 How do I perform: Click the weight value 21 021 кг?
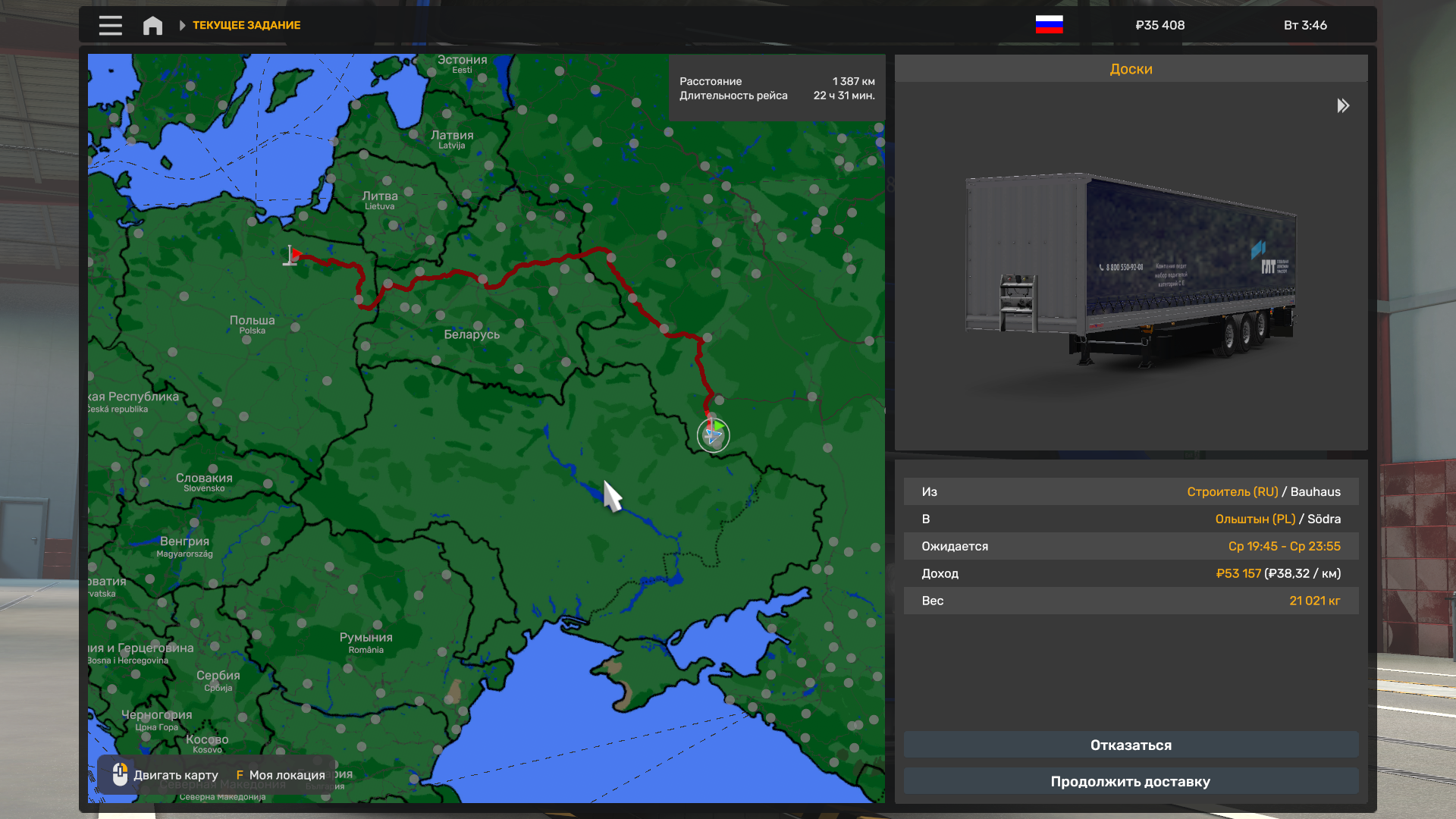1314,601
